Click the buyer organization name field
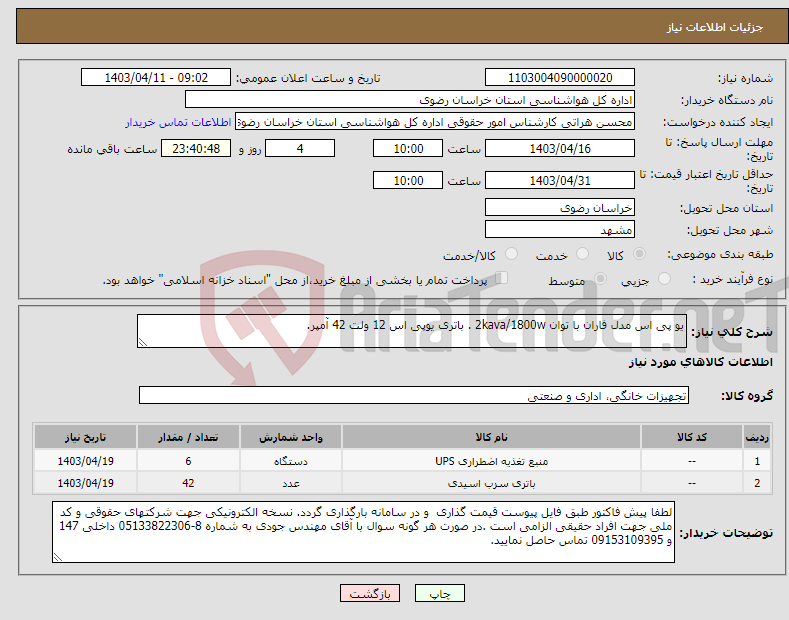This screenshot has width=789, height=620. (x=410, y=100)
